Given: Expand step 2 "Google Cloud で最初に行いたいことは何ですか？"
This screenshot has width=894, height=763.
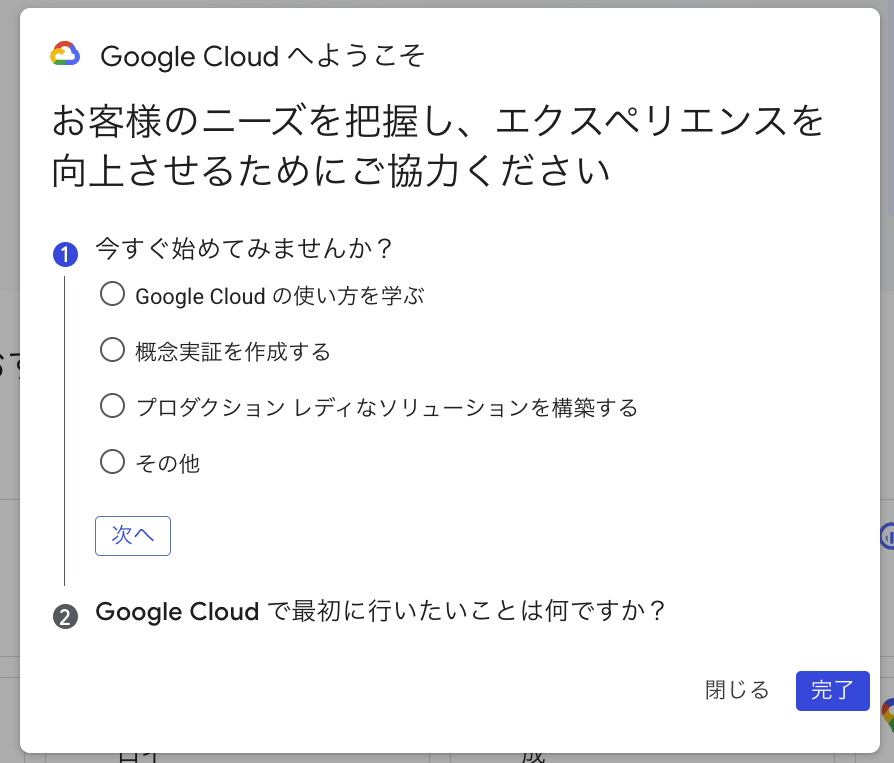Looking at the screenshot, I should pyautogui.click(x=380, y=611).
